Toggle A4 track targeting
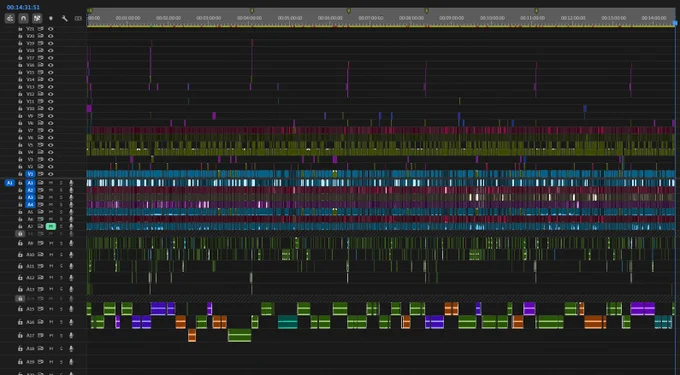The image size is (680, 375). pos(30,205)
